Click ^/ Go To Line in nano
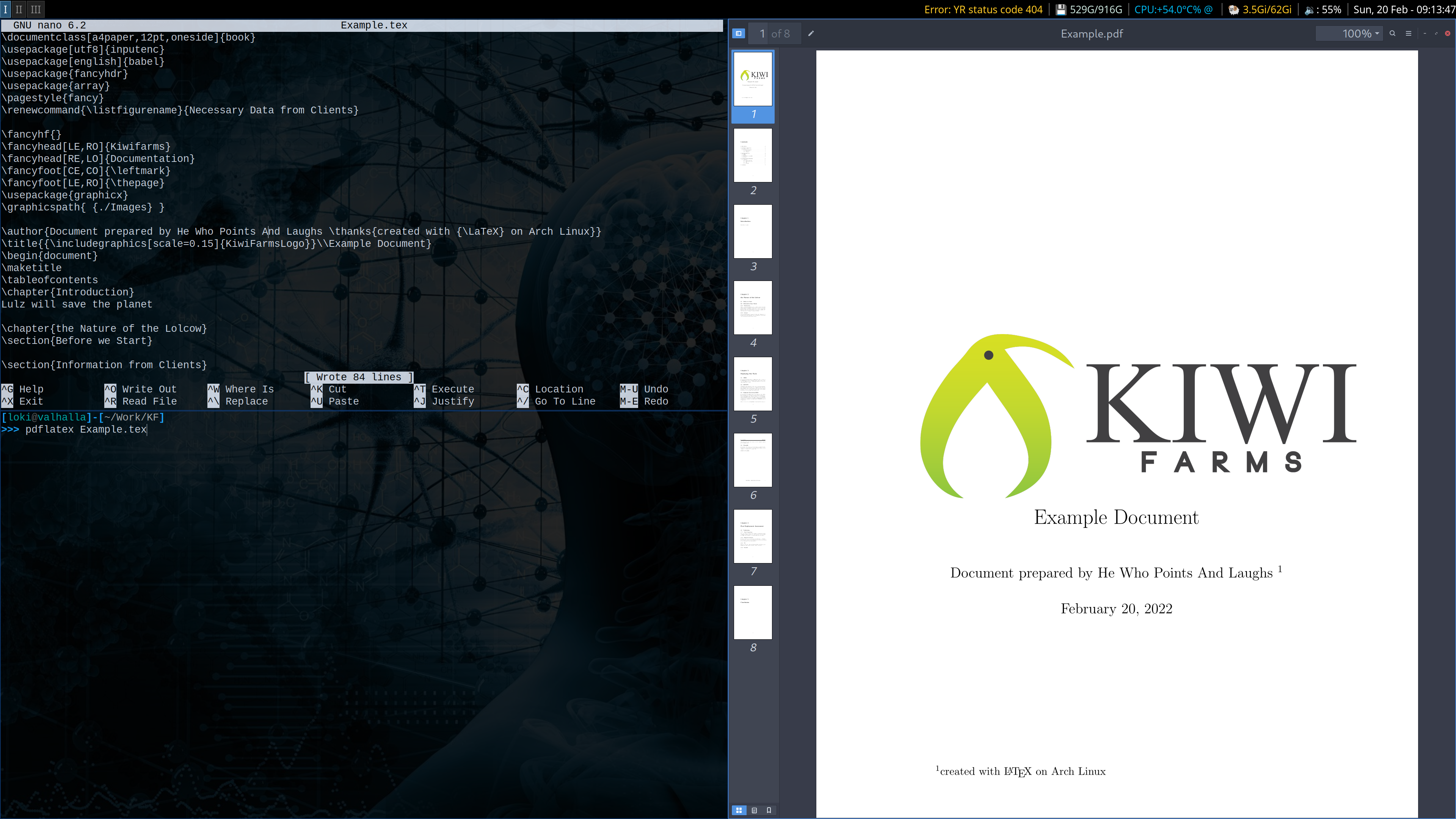This screenshot has width=1456, height=819. [x=557, y=401]
